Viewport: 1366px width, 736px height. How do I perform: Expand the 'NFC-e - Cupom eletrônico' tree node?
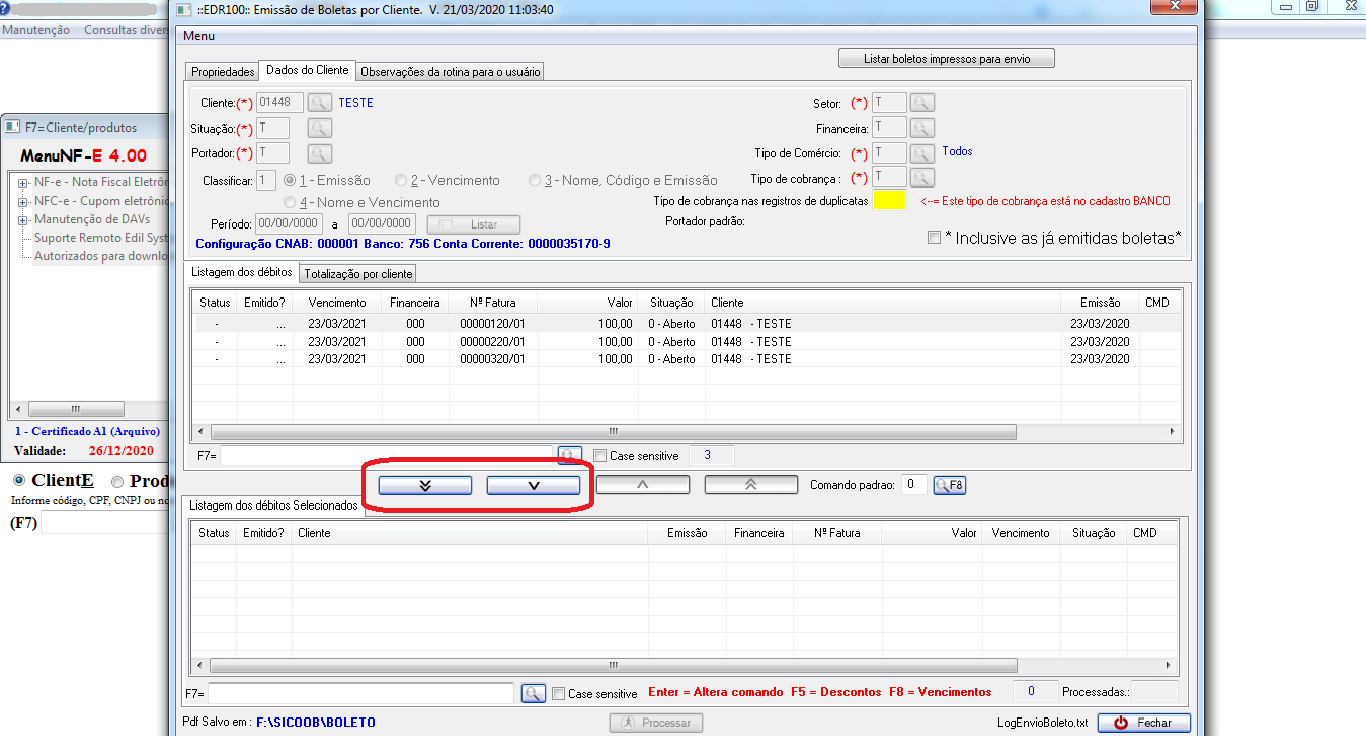(x=22, y=201)
